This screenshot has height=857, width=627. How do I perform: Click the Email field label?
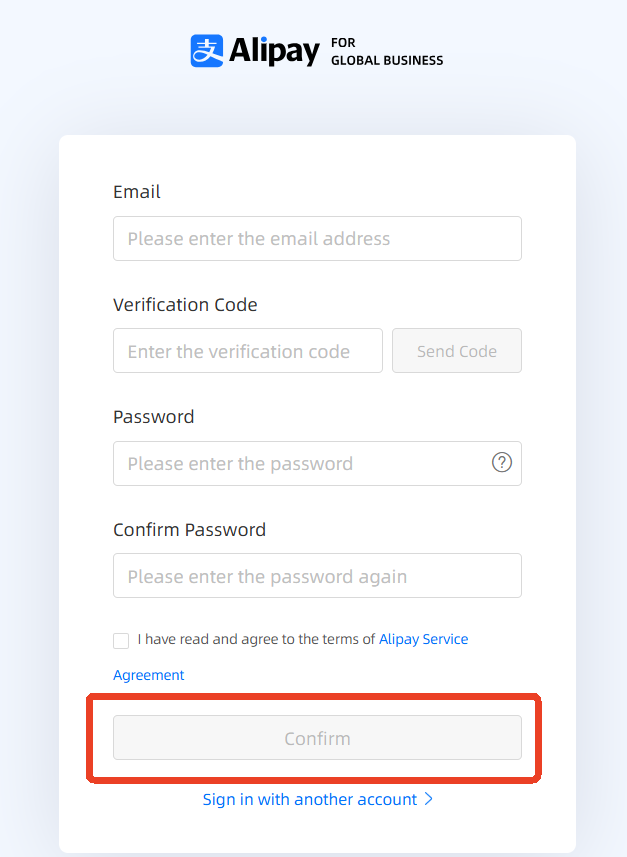tap(137, 192)
